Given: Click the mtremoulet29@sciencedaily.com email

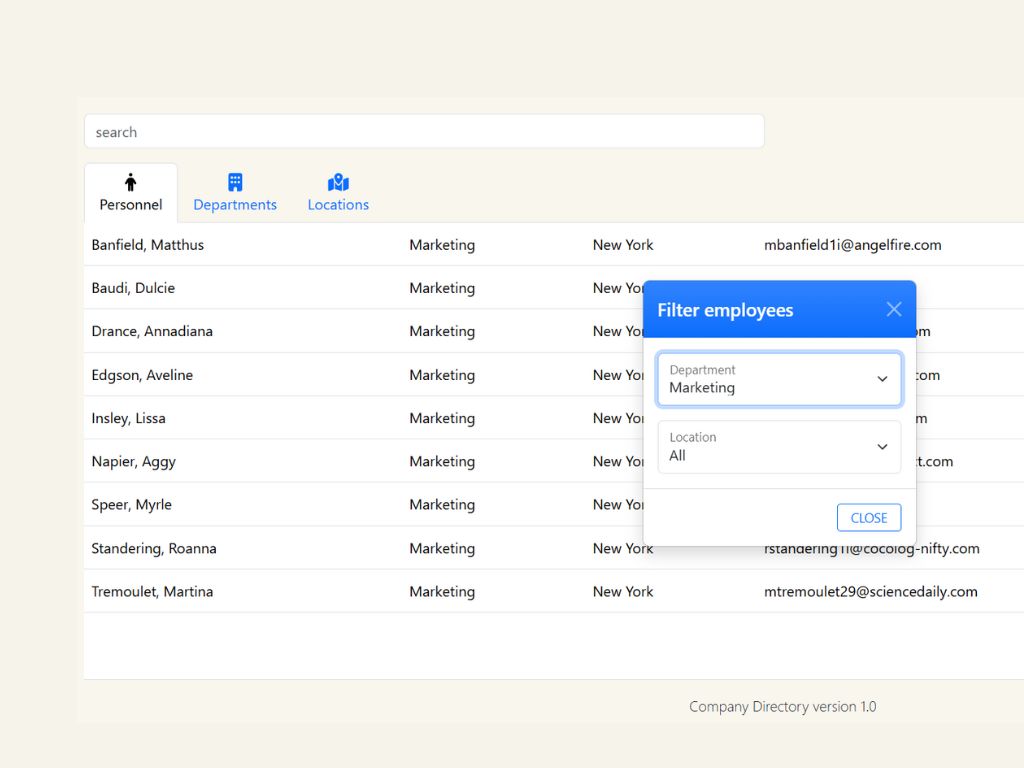Looking at the screenshot, I should pos(870,592).
